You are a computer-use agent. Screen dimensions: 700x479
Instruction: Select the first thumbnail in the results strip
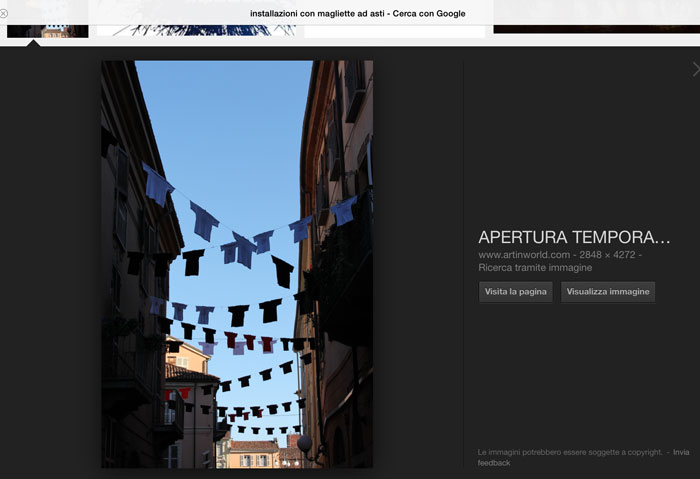pos(48,31)
